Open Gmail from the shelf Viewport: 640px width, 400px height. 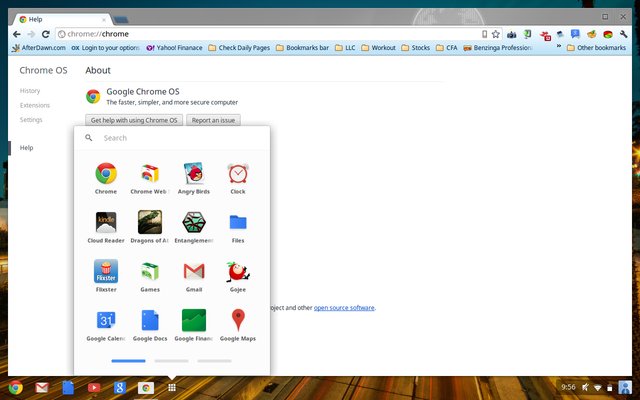pos(42,387)
